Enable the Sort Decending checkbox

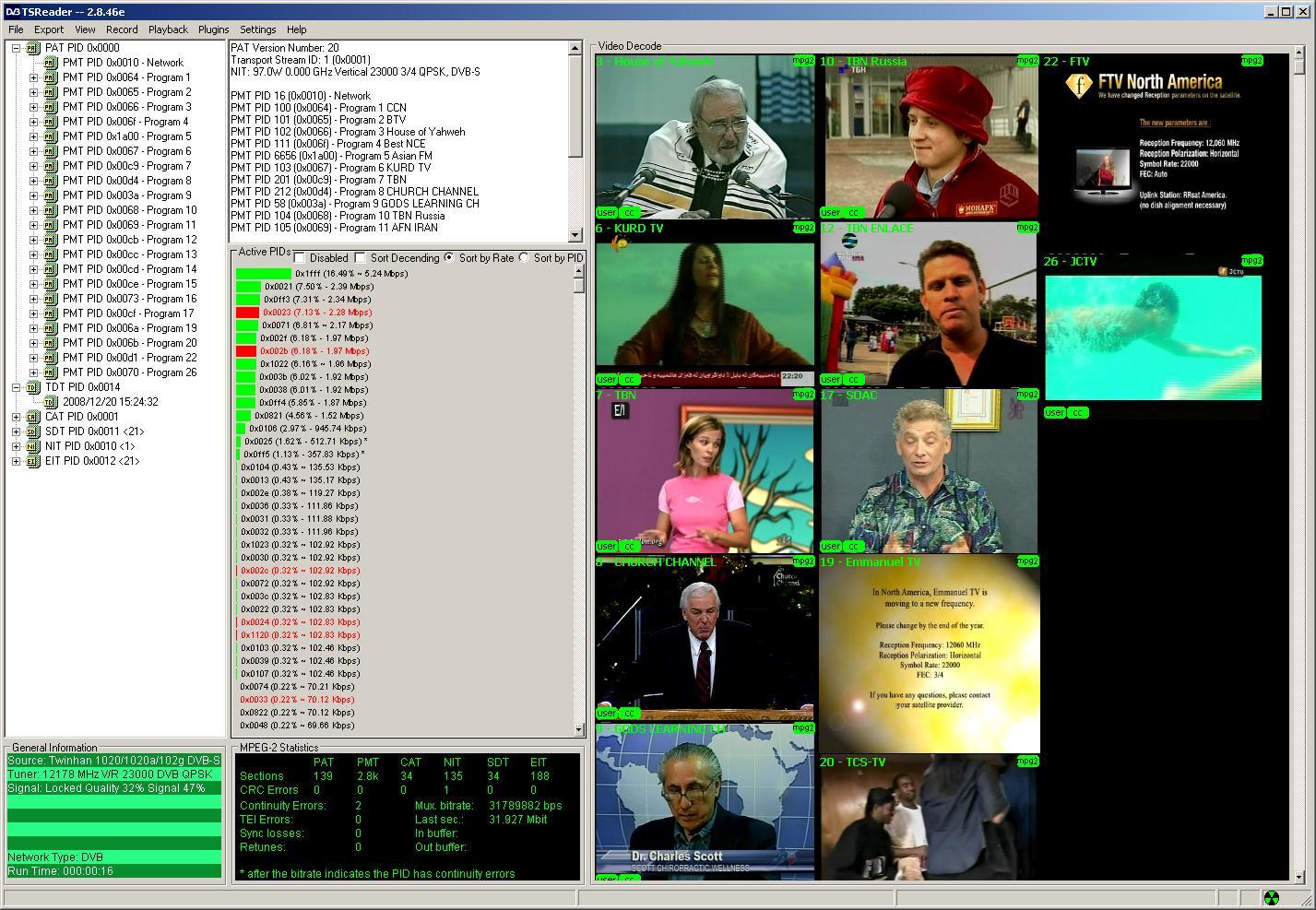[360, 257]
